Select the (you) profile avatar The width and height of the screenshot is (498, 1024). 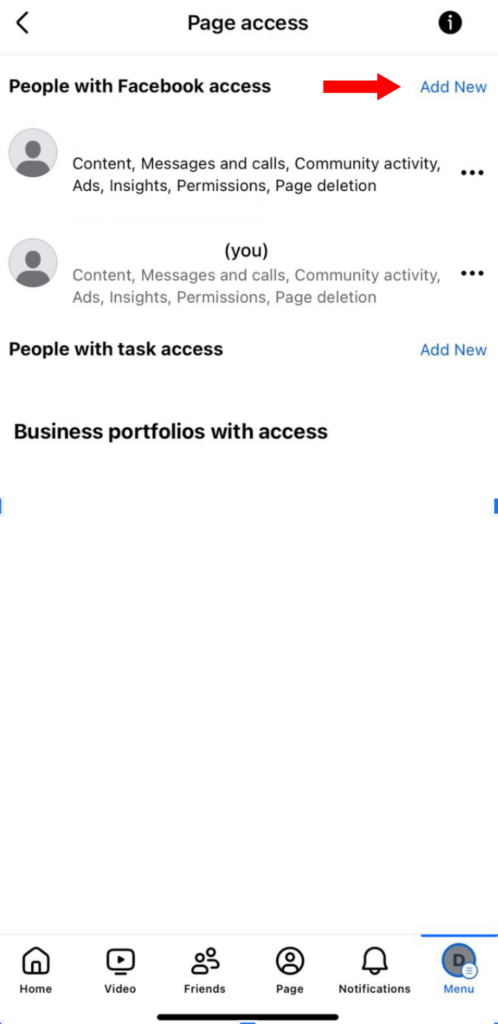(x=33, y=263)
